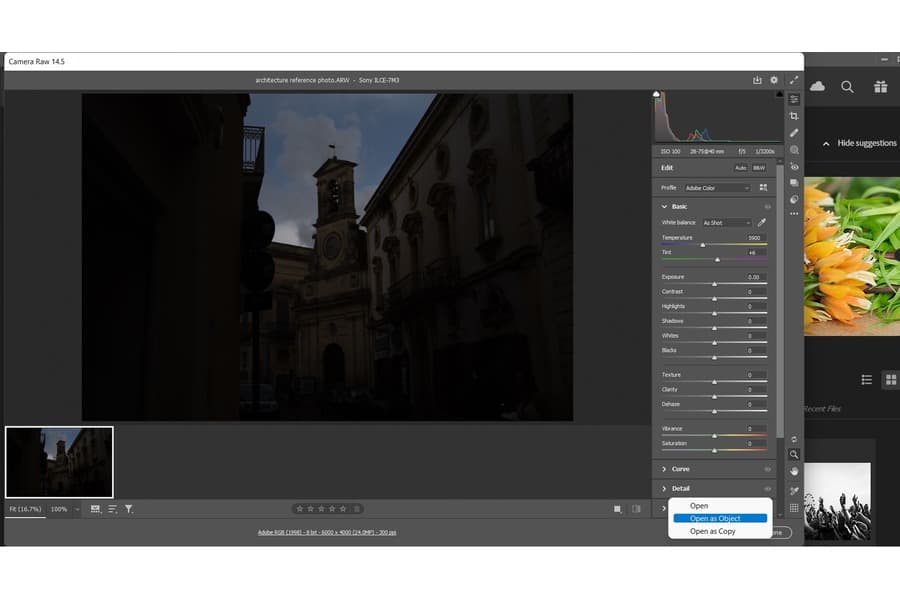
Task: Toggle highlight clipping warning on histogram
Action: tap(779, 94)
